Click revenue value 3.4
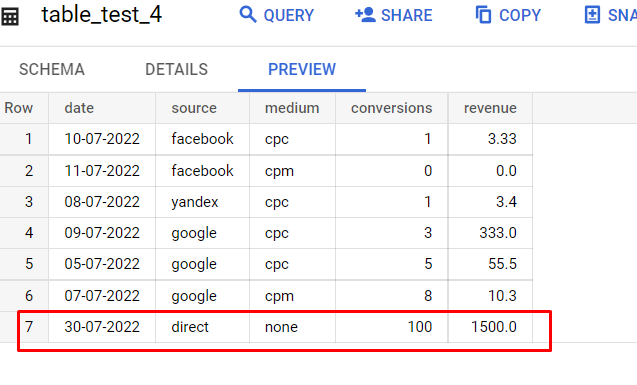 [506, 202]
